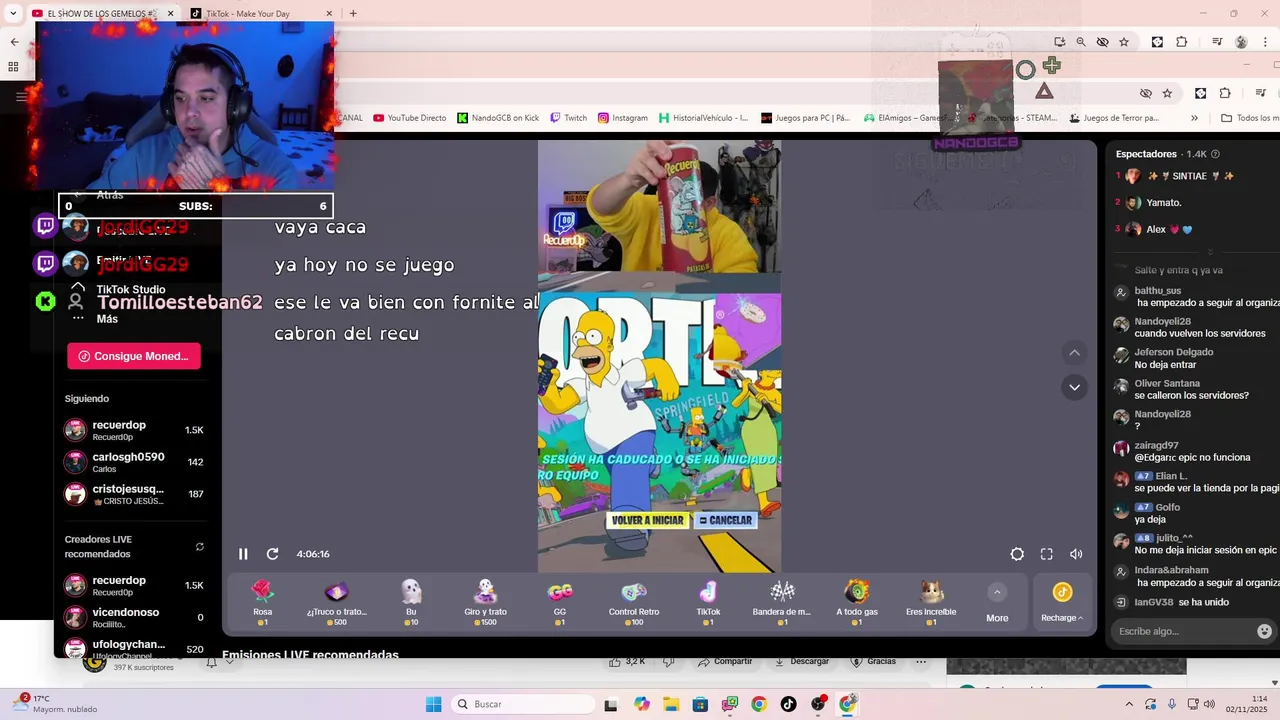Send the ¿Truco o trato gift

pos(337,602)
